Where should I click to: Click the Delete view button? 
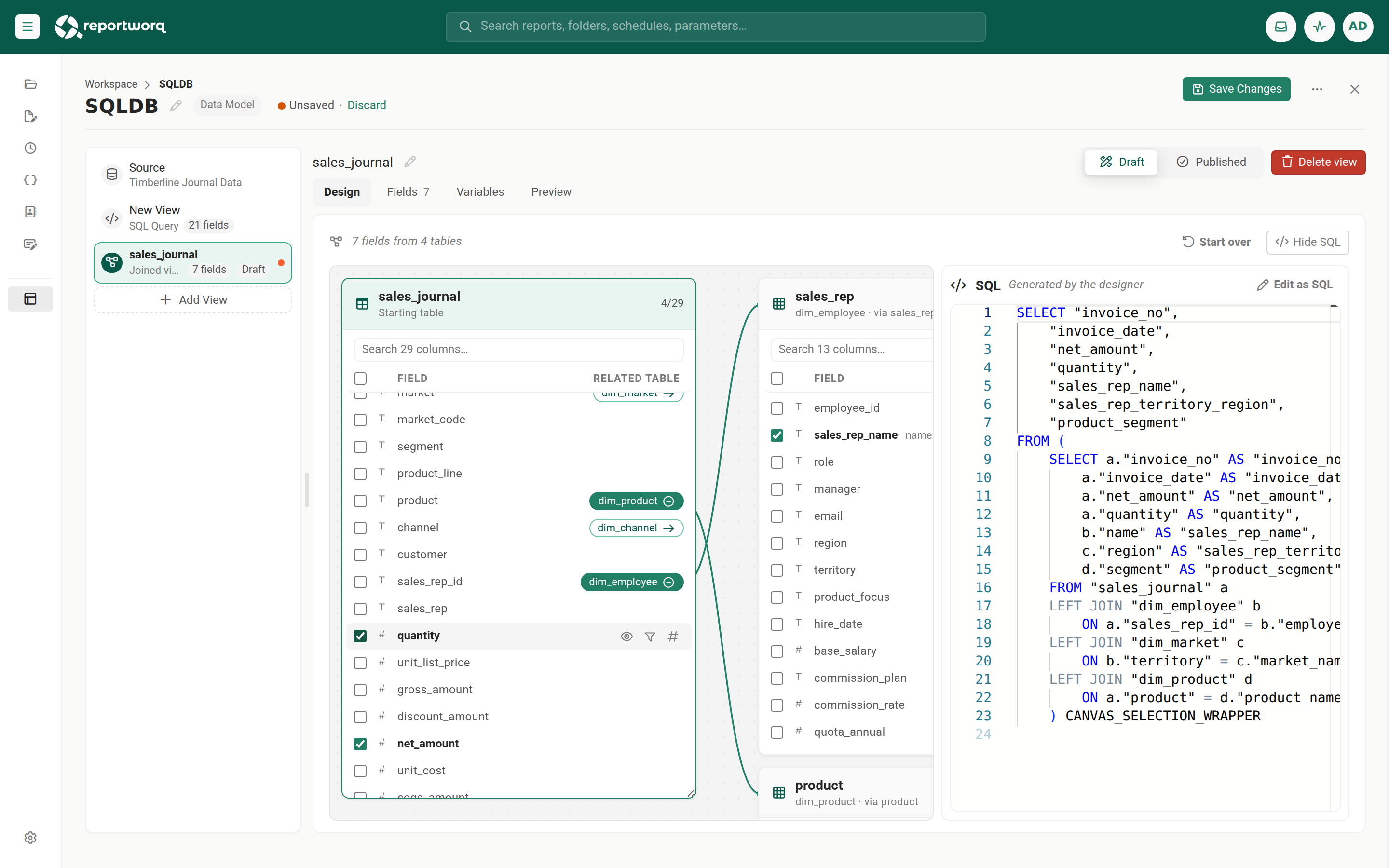point(1318,162)
